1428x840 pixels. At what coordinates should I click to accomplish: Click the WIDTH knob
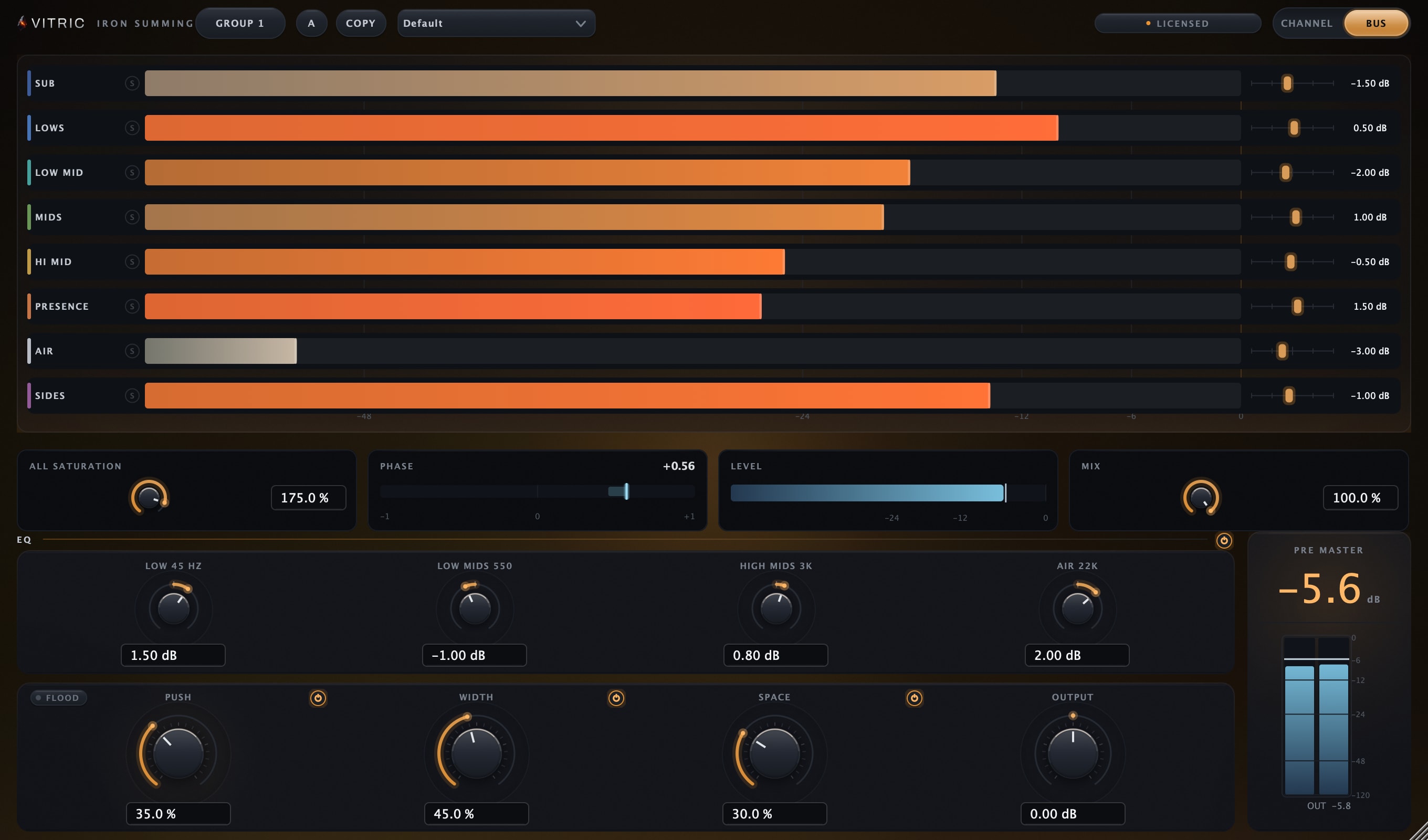(476, 754)
